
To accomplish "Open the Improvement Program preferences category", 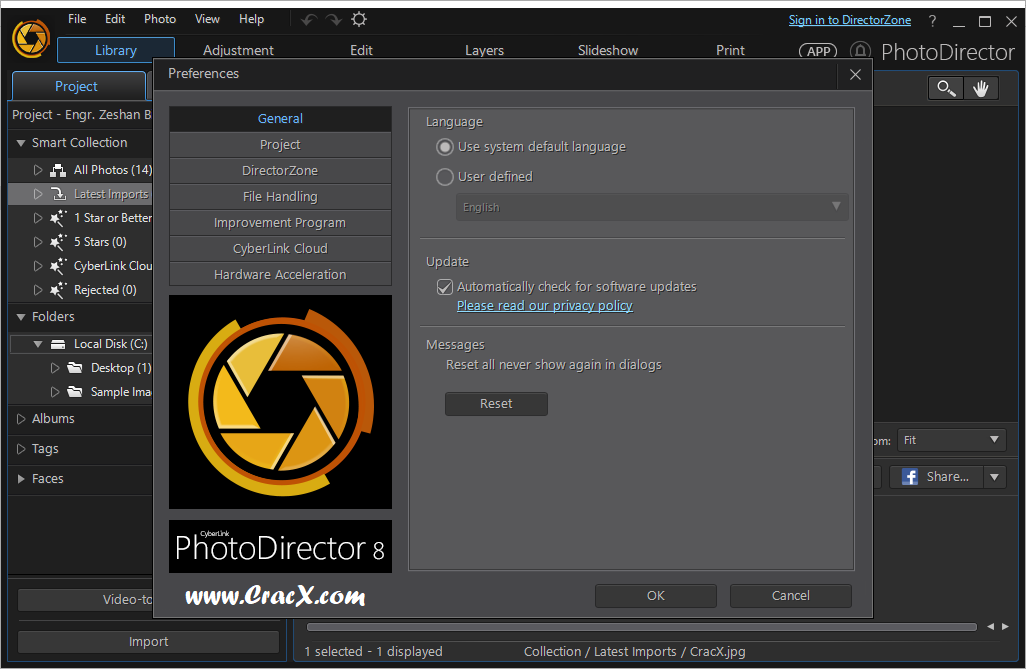I will [280, 223].
